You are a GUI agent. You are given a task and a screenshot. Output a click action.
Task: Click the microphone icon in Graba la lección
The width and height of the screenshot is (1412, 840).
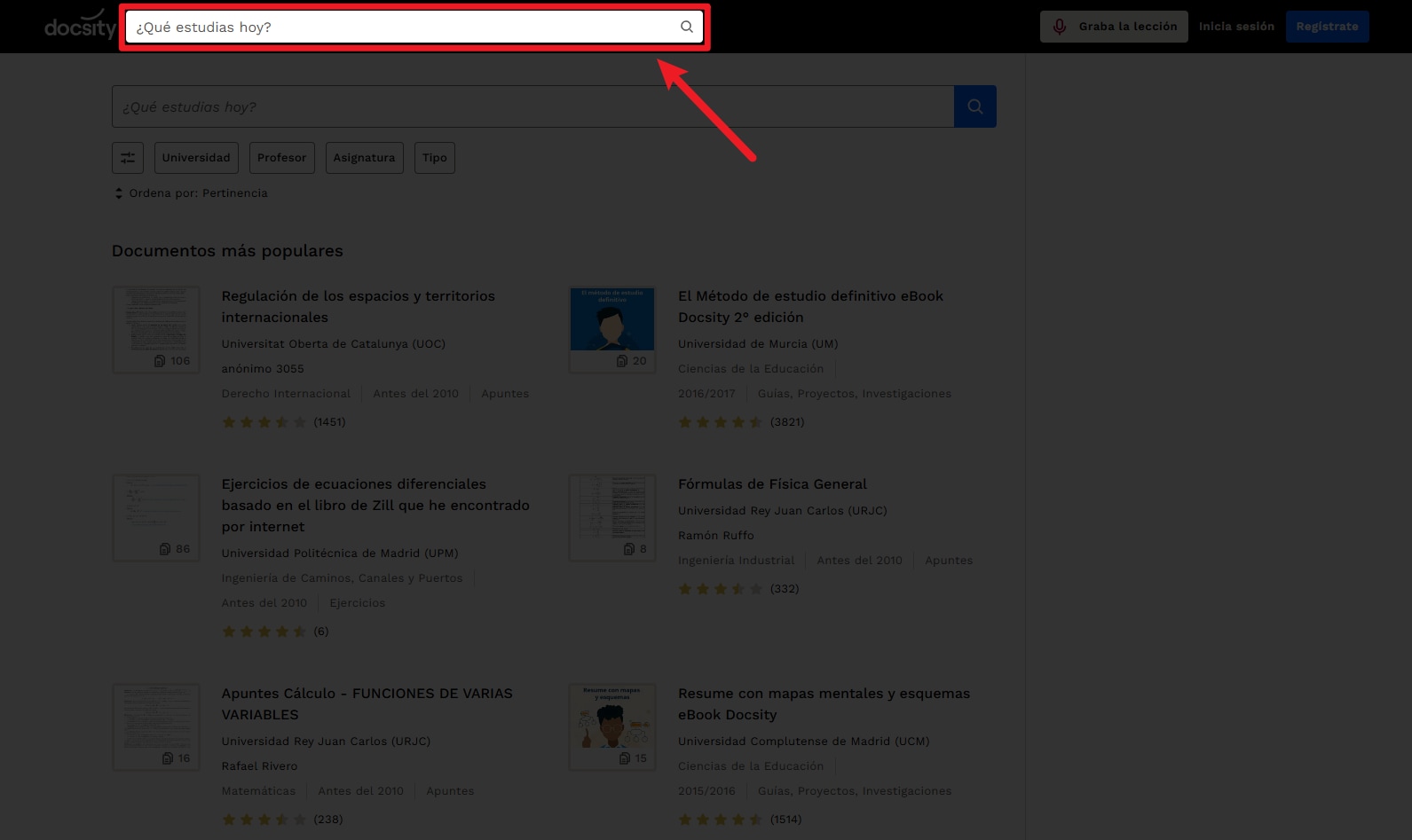click(x=1060, y=27)
